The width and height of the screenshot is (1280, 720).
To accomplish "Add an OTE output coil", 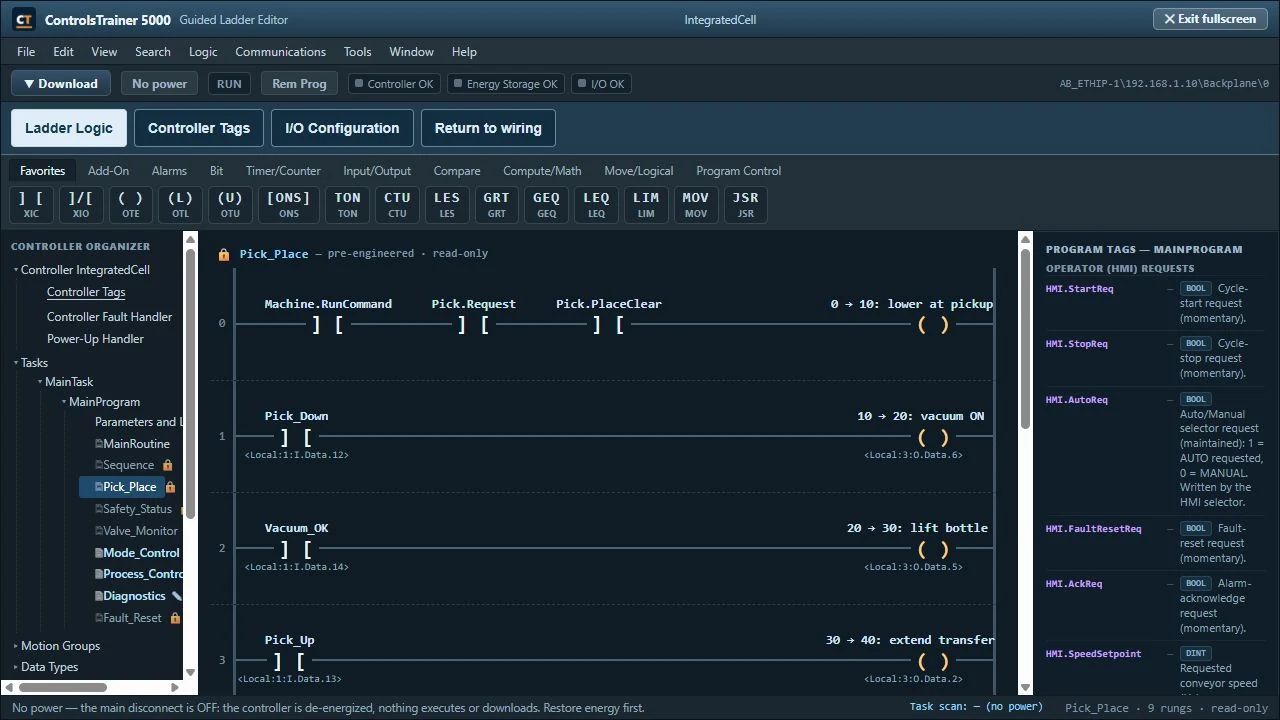I will pyautogui.click(x=131, y=204).
